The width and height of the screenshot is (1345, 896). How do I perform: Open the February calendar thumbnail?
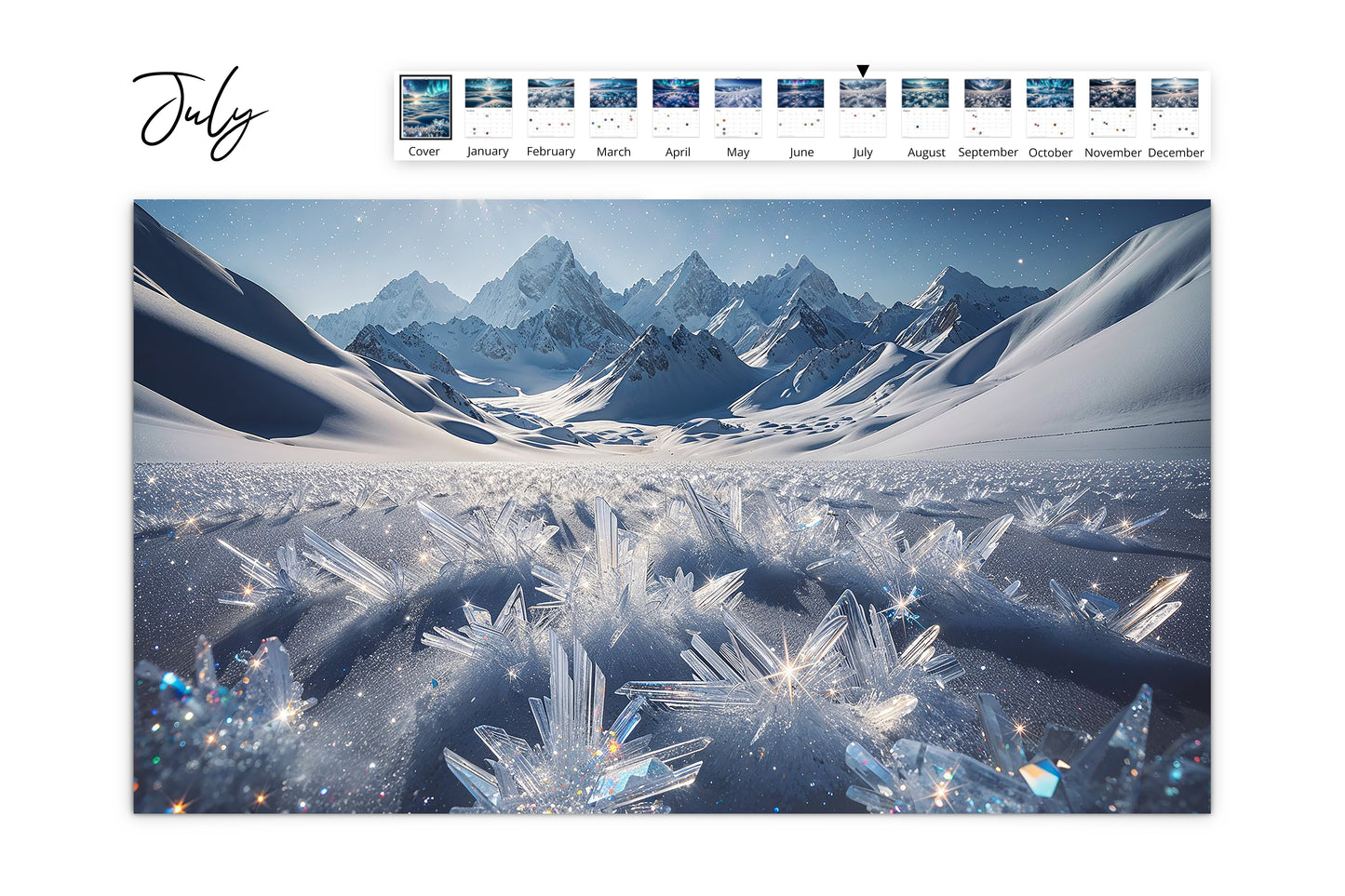[x=550, y=108]
